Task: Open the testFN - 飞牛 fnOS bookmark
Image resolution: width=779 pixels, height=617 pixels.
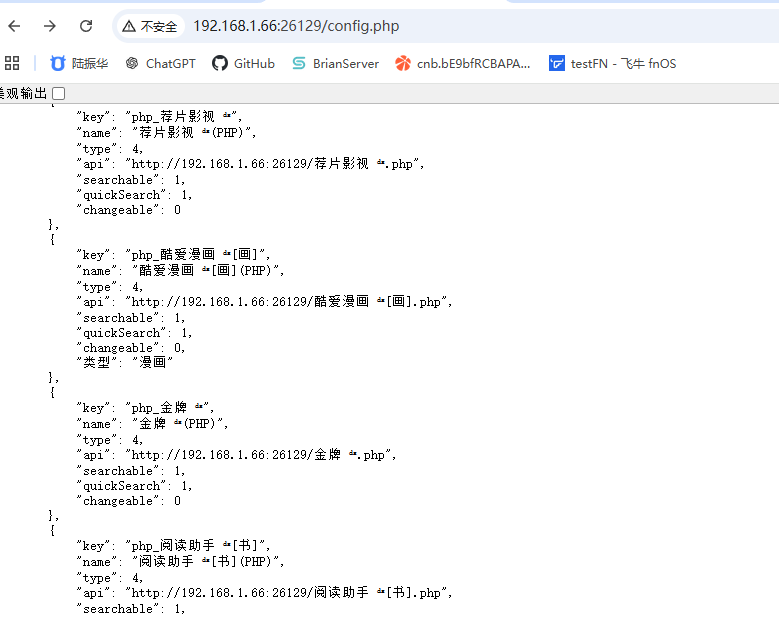Action: click(612, 63)
